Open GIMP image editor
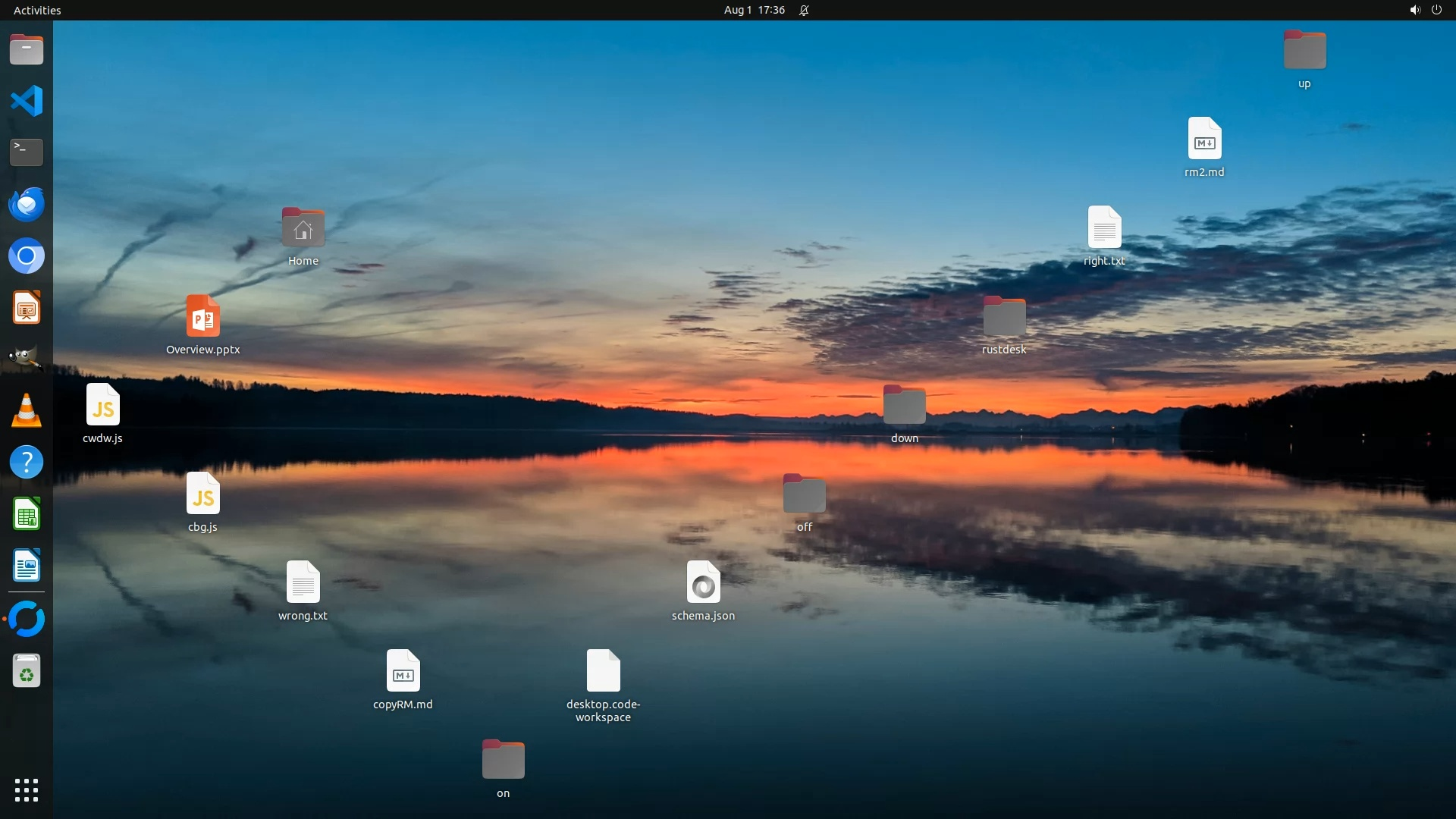Image resolution: width=1456 pixels, height=819 pixels. click(x=27, y=358)
